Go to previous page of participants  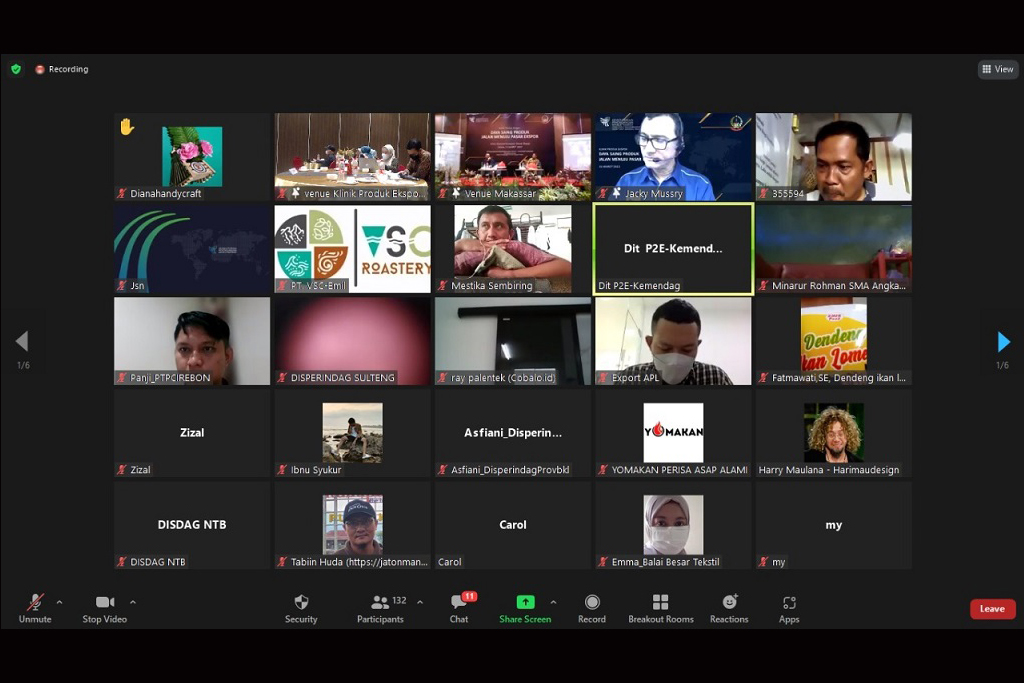(x=22, y=342)
